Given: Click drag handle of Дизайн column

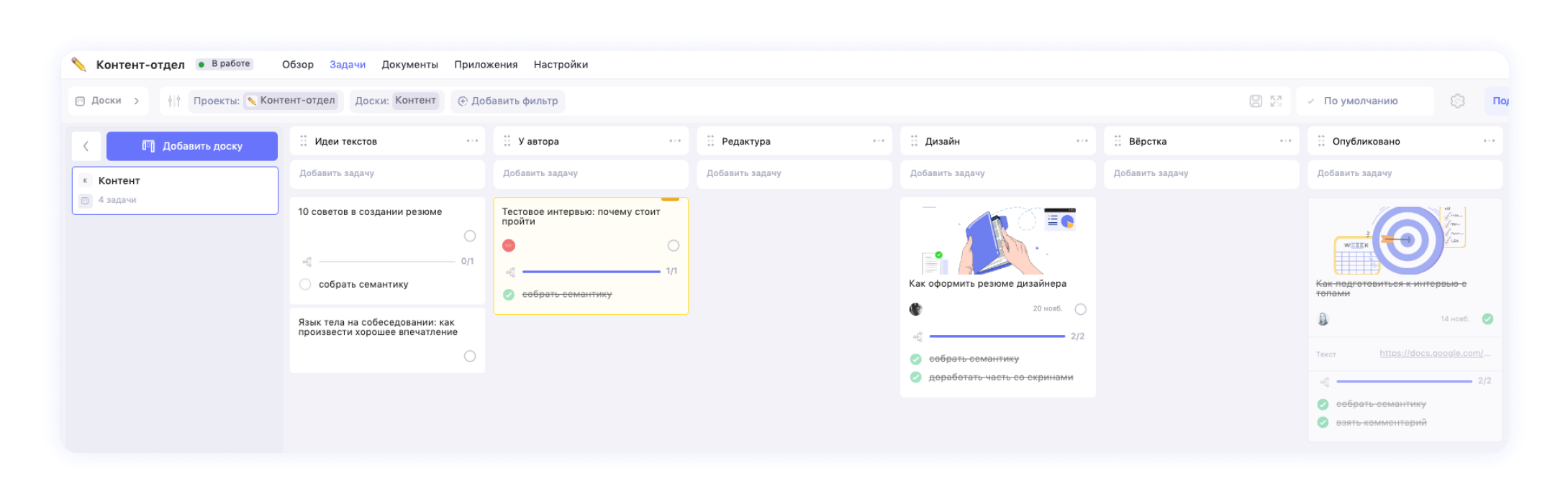Looking at the screenshot, I should [914, 141].
